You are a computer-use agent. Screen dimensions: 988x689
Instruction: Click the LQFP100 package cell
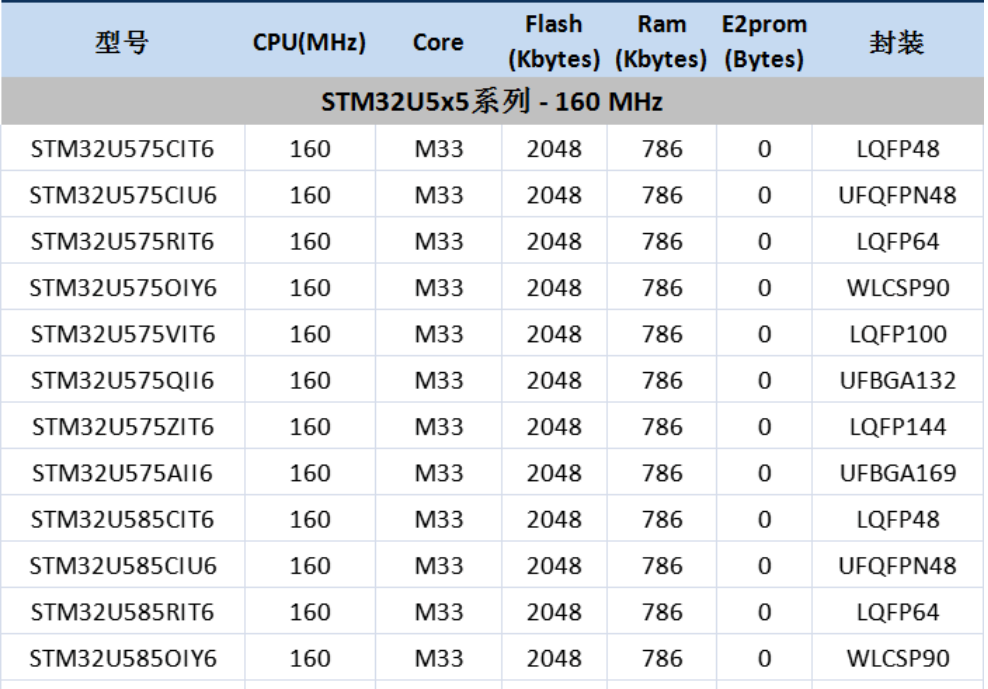click(897, 334)
